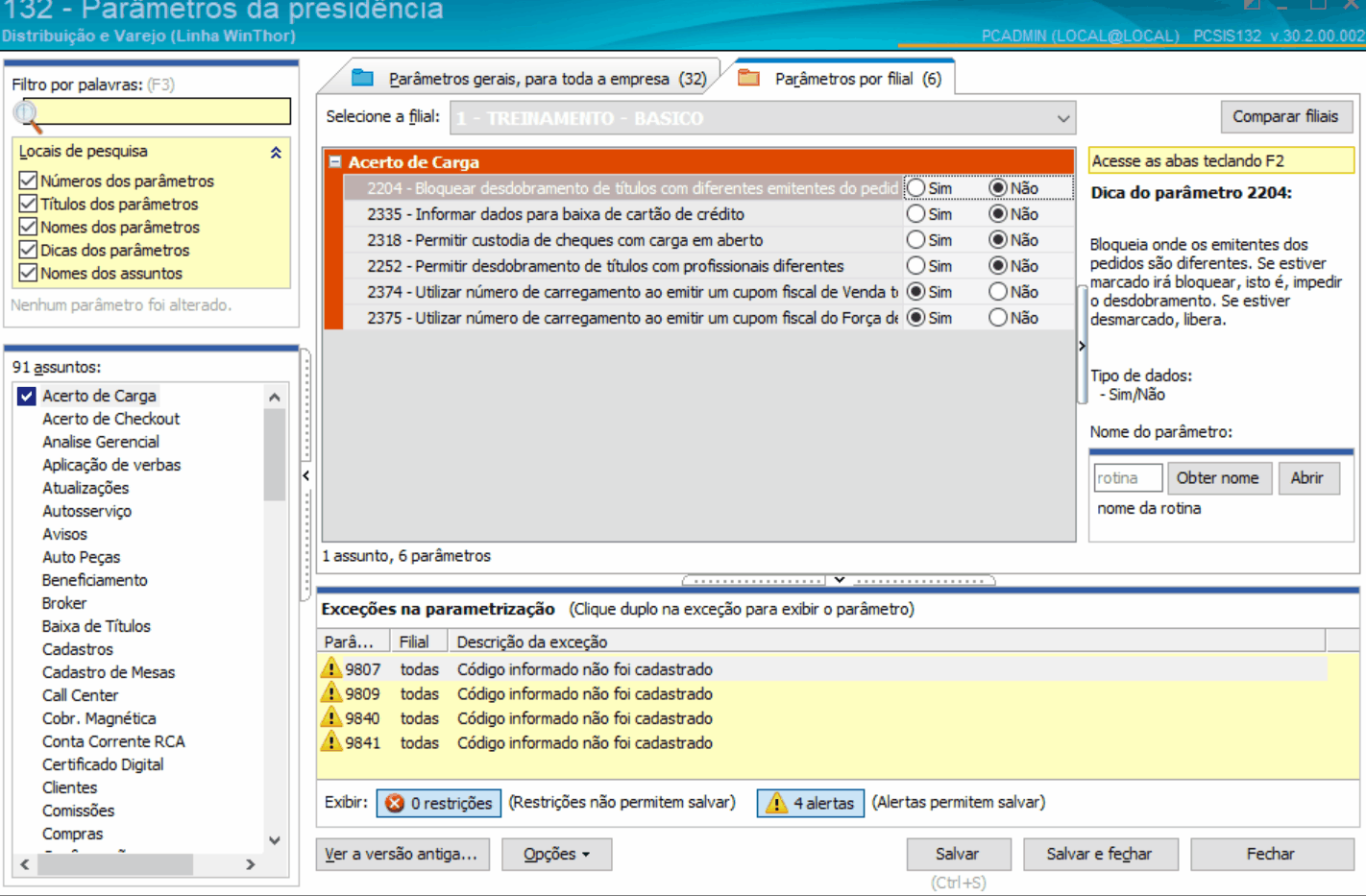
Task: Click the Abrir button
Action: [1307, 478]
